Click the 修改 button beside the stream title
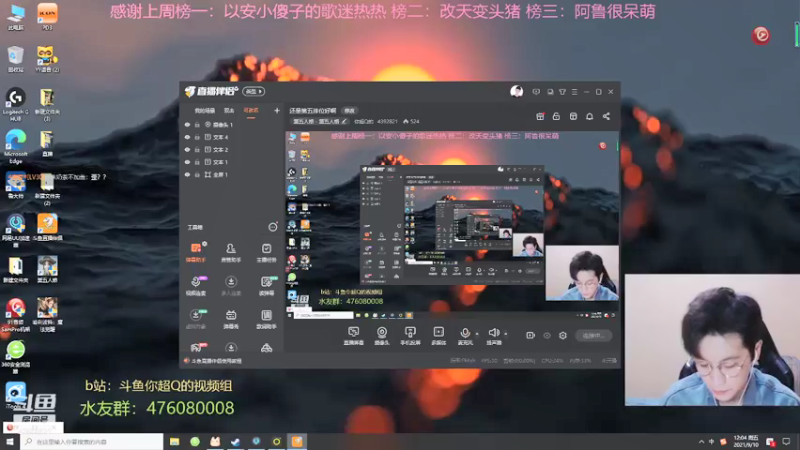 click(349, 111)
